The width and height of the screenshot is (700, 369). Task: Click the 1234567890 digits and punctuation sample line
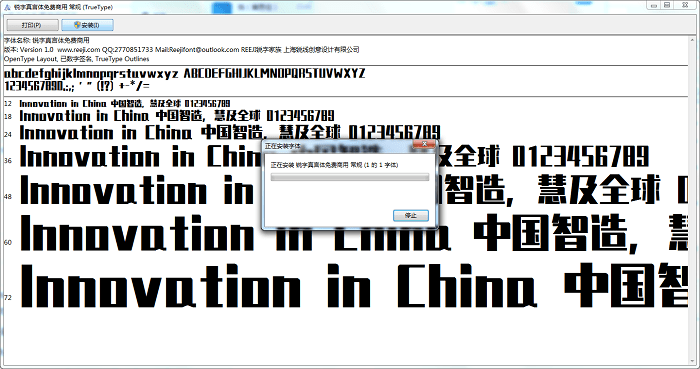coord(77,86)
